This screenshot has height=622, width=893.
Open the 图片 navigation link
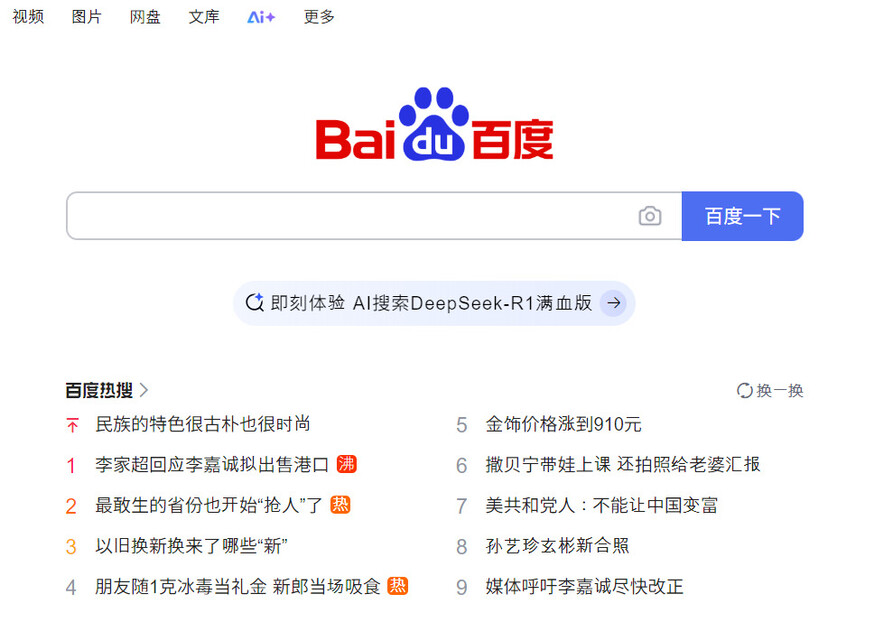click(87, 17)
